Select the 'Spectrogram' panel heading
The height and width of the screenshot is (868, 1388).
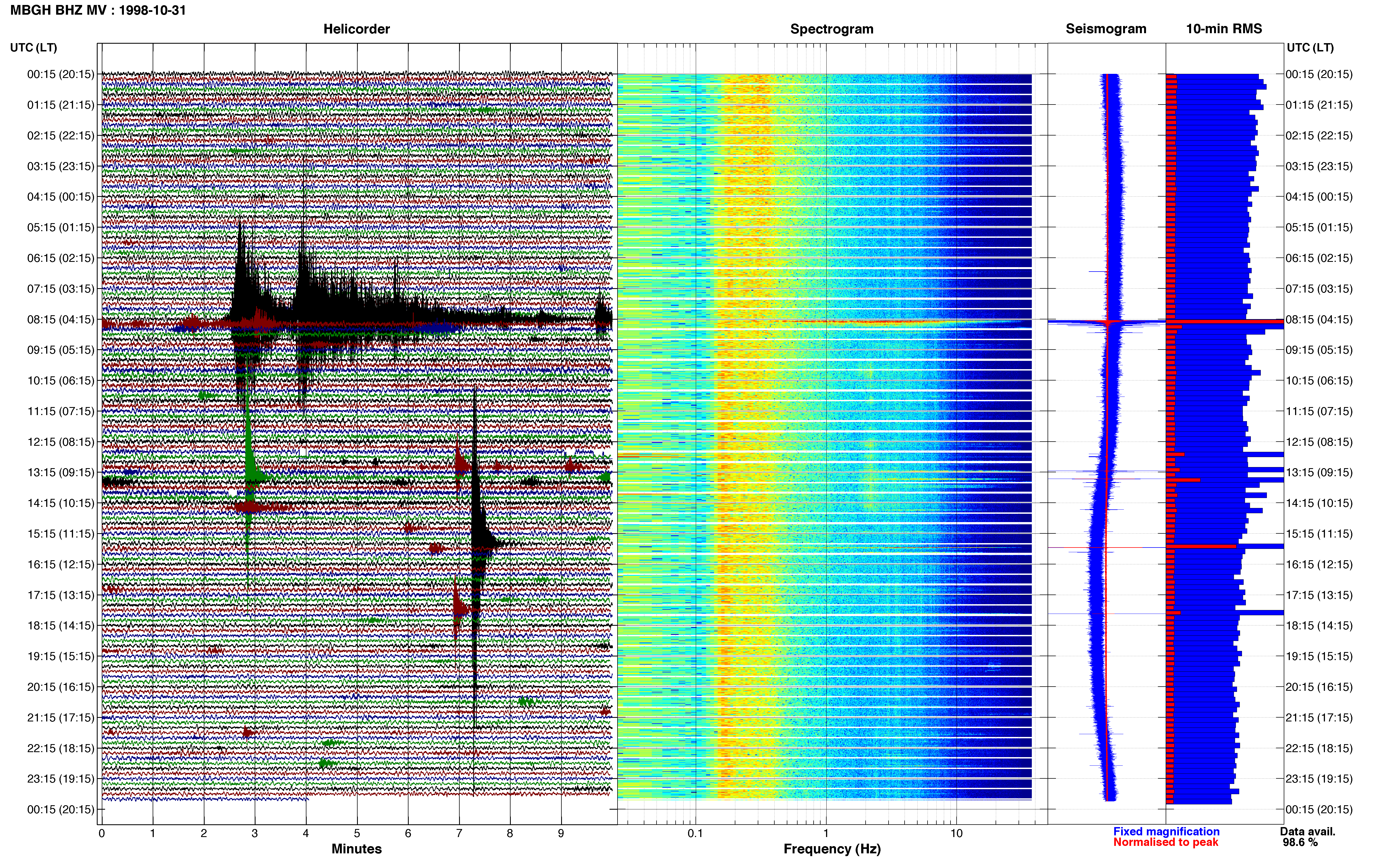(832, 29)
